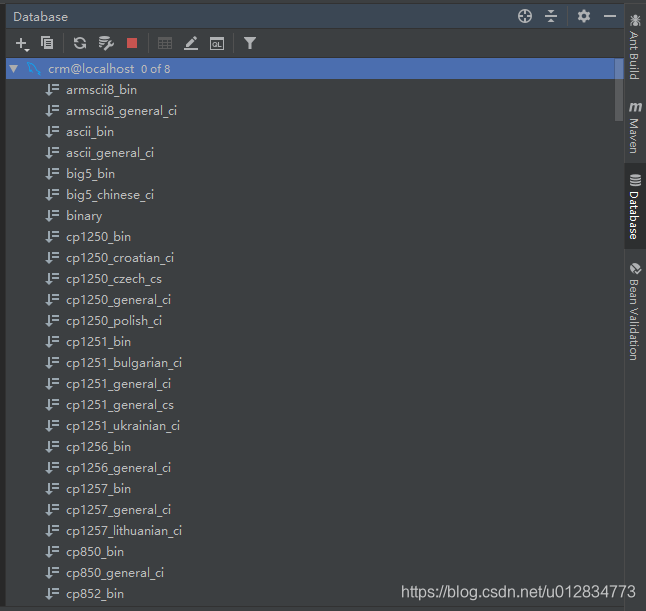
Task: Click the Collapse All icon in the header
Action: point(551,16)
